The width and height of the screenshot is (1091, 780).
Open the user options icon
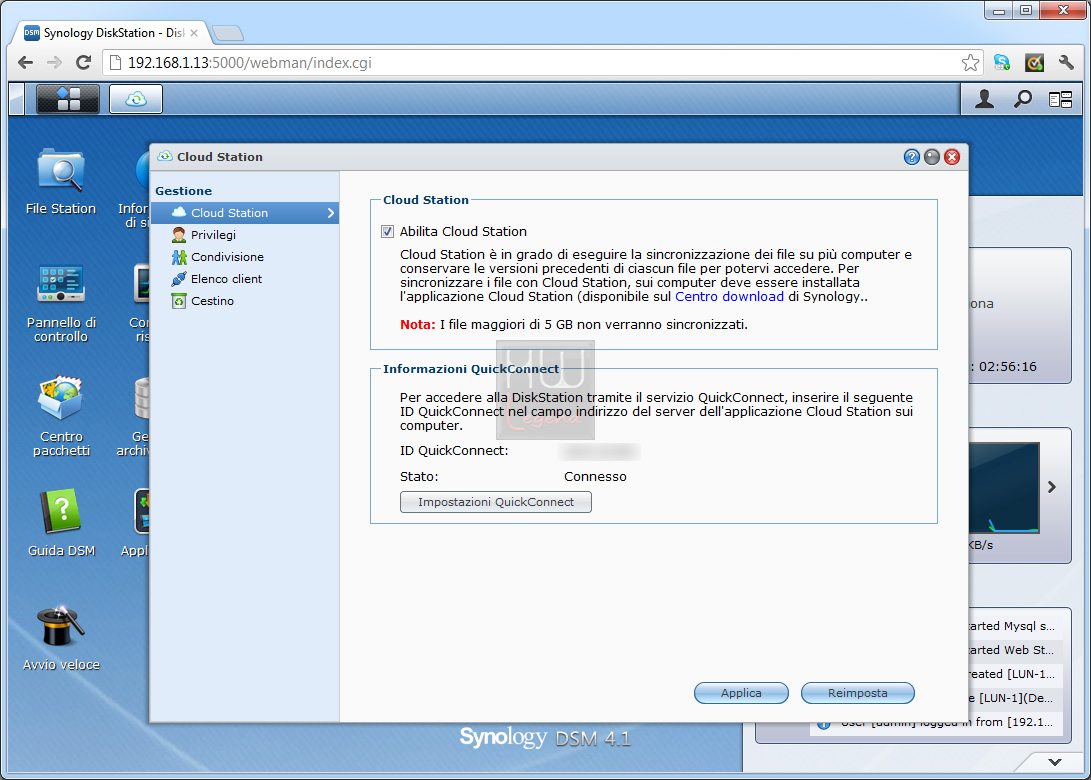tap(984, 99)
